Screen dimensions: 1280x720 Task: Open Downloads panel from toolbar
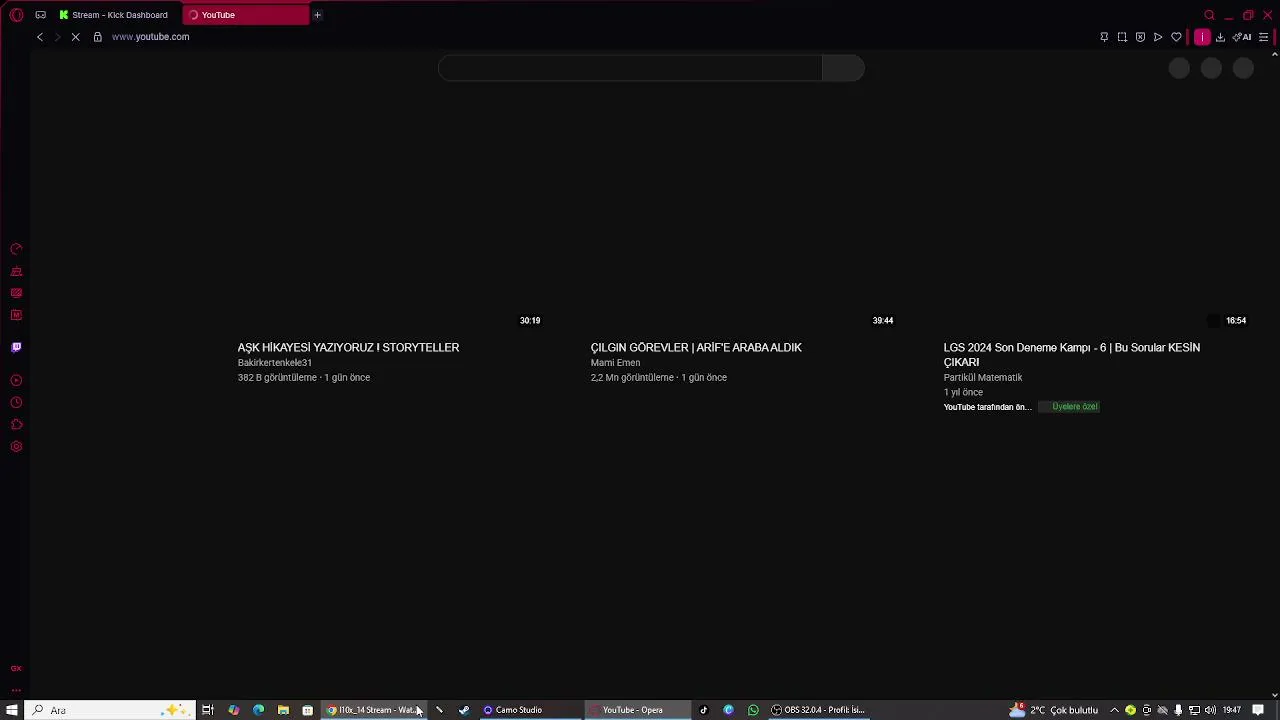[x=1220, y=37]
